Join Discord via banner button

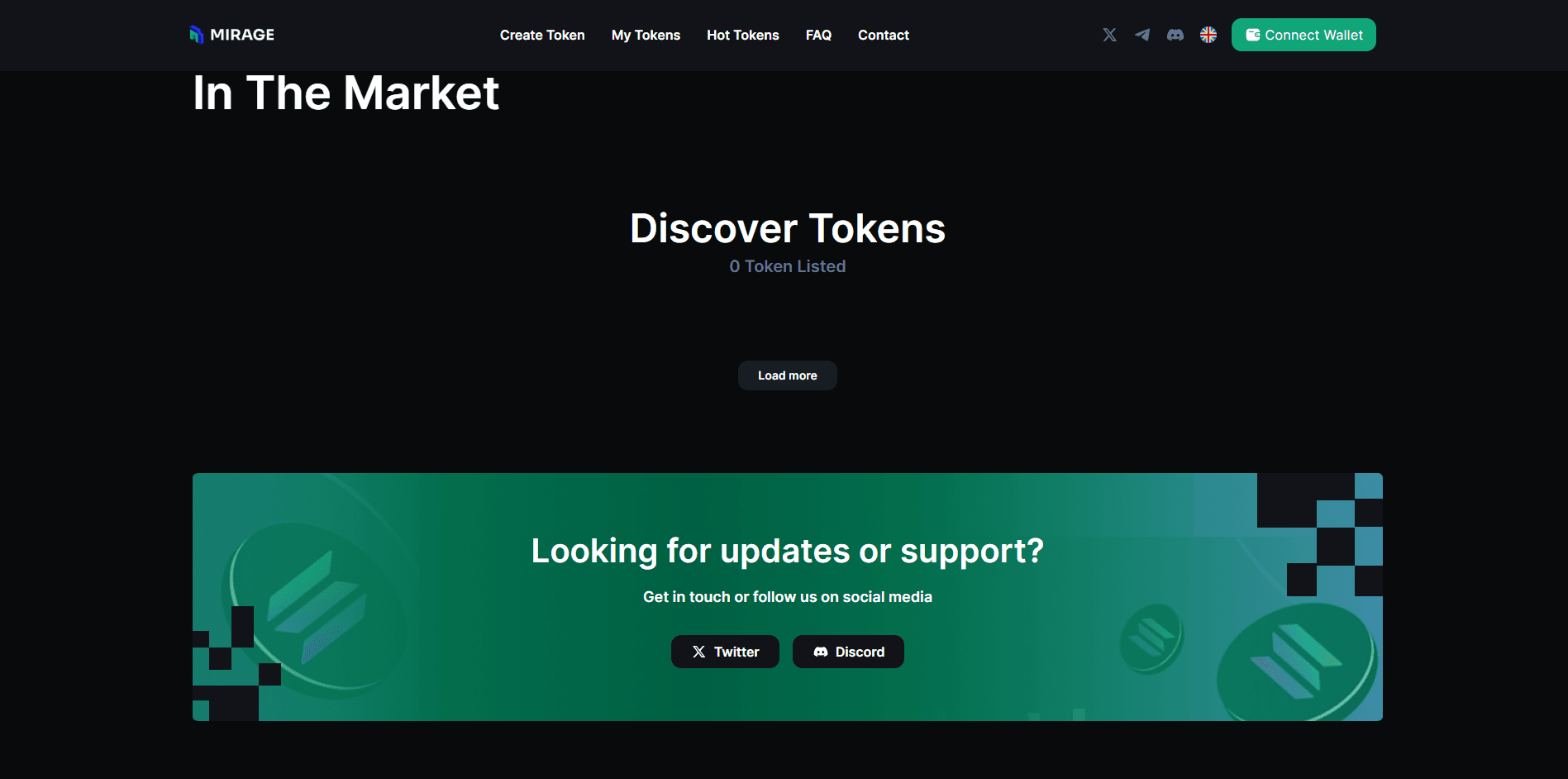tap(848, 652)
